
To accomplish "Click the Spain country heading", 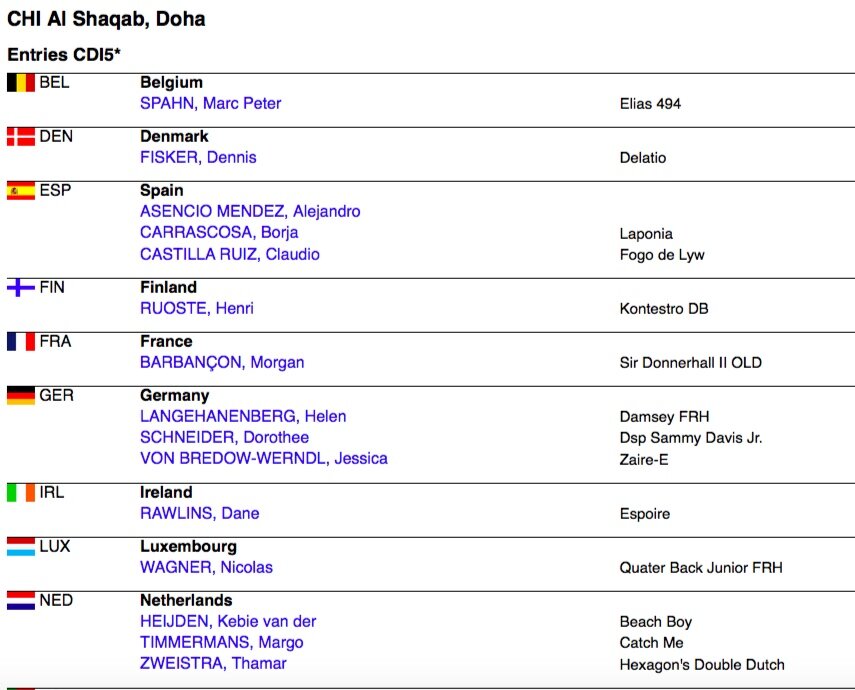I will tap(161, 190).
